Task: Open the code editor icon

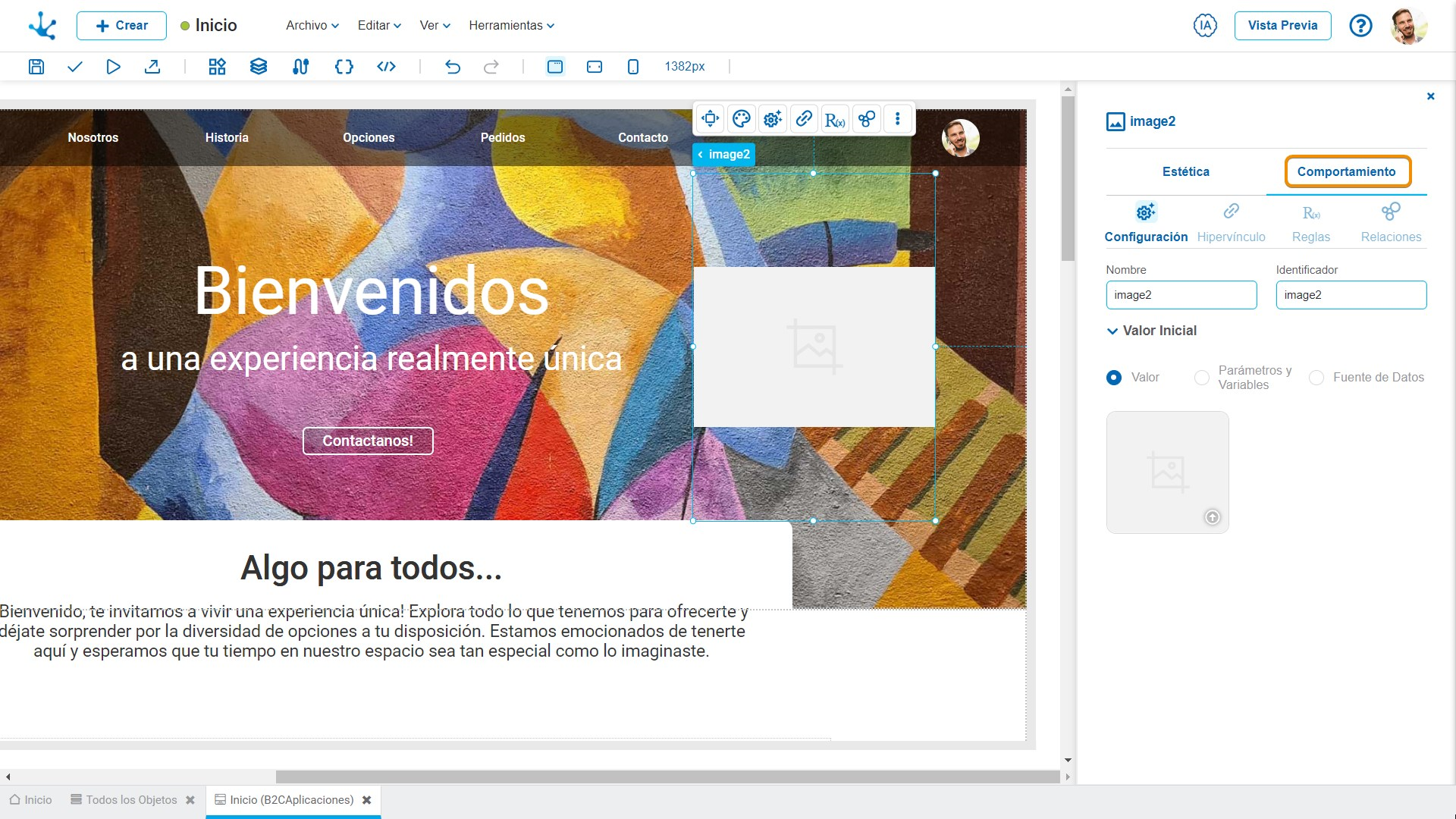Action: pyautogui.click(x=386, y=67)
